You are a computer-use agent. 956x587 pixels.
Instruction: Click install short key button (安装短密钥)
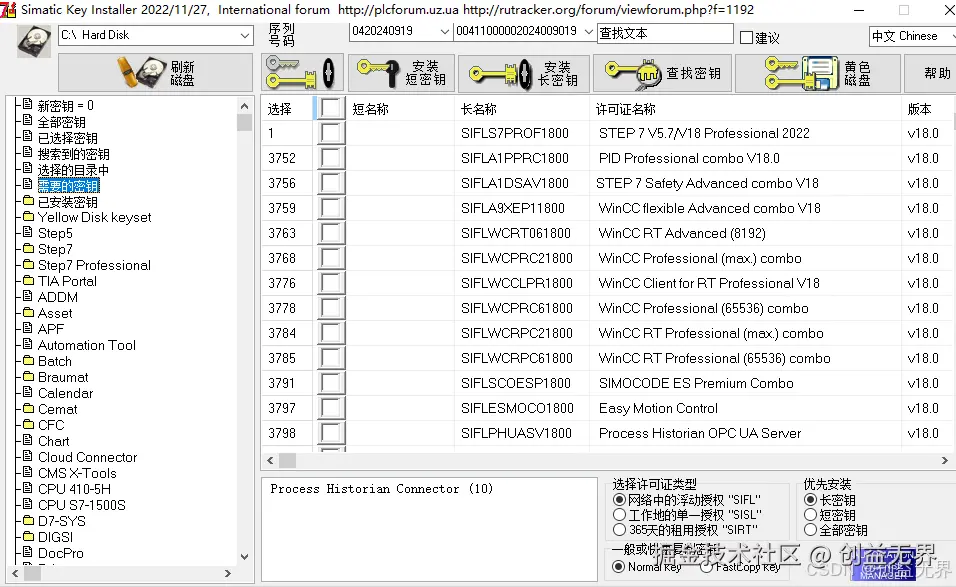[401, 73]
